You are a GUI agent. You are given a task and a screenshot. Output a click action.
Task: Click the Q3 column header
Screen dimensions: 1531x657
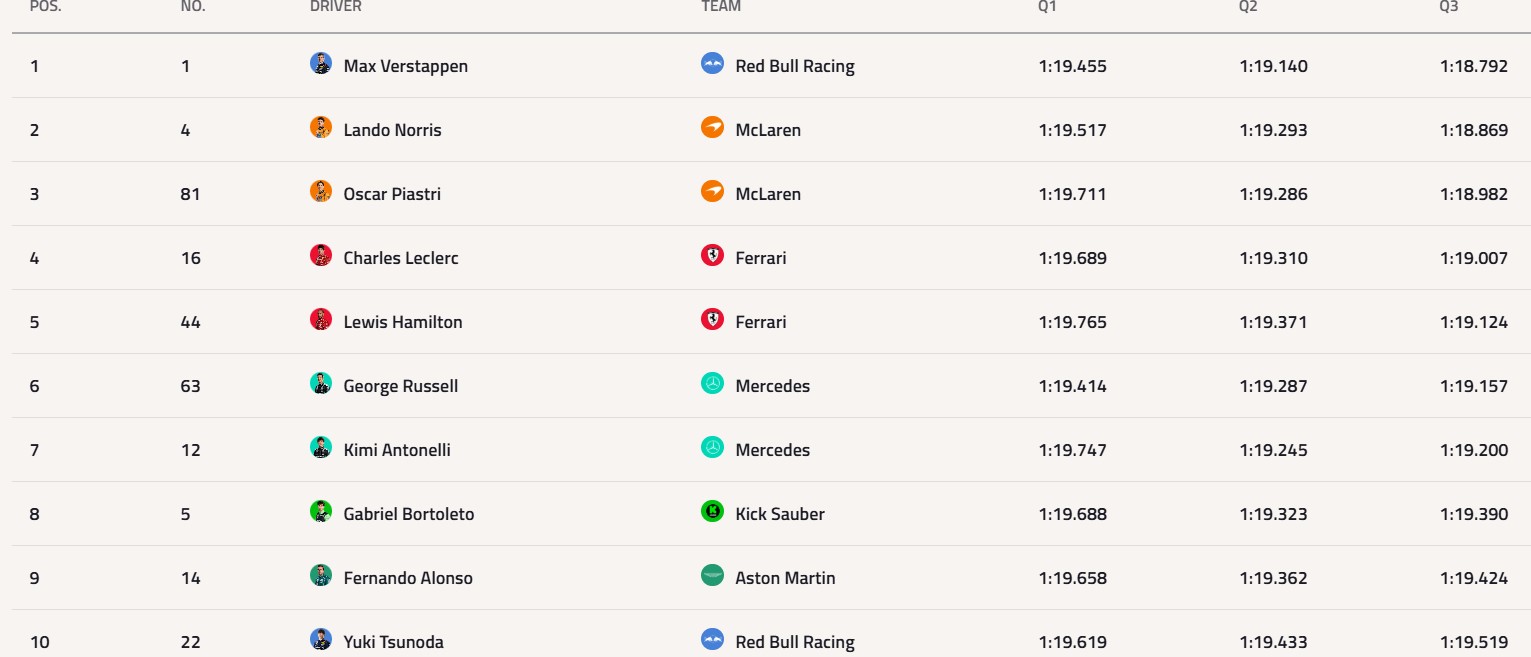(x=1448, y=7)
